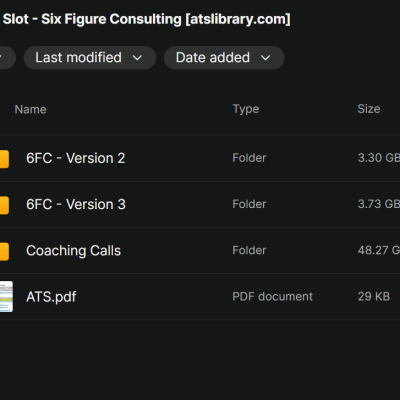Open the 6FC - Version 2 folder name
The height and width of the screenshot is (400, 400).
click(76, 158)
